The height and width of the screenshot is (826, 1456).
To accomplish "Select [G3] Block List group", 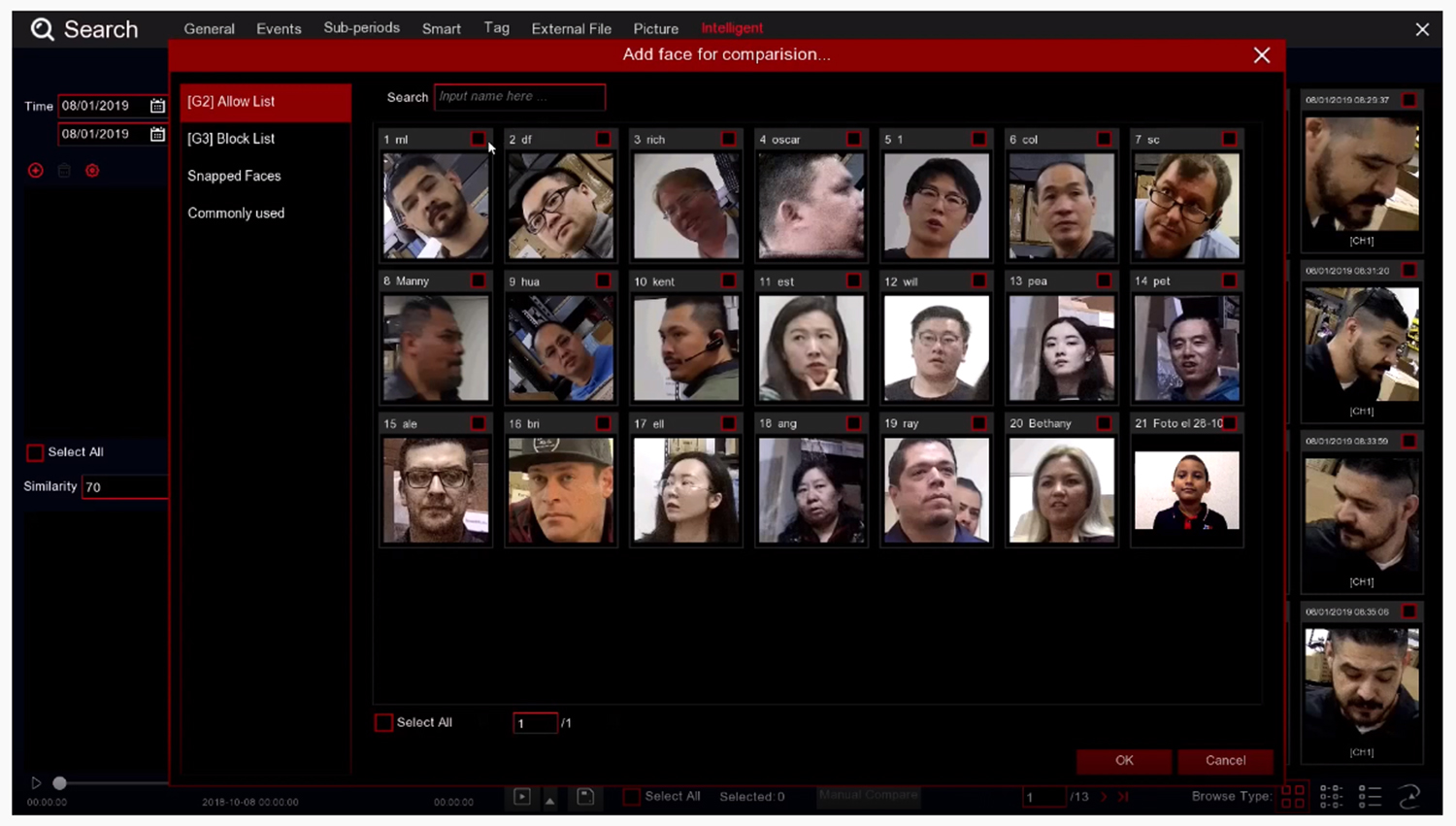I will (231, 139).
